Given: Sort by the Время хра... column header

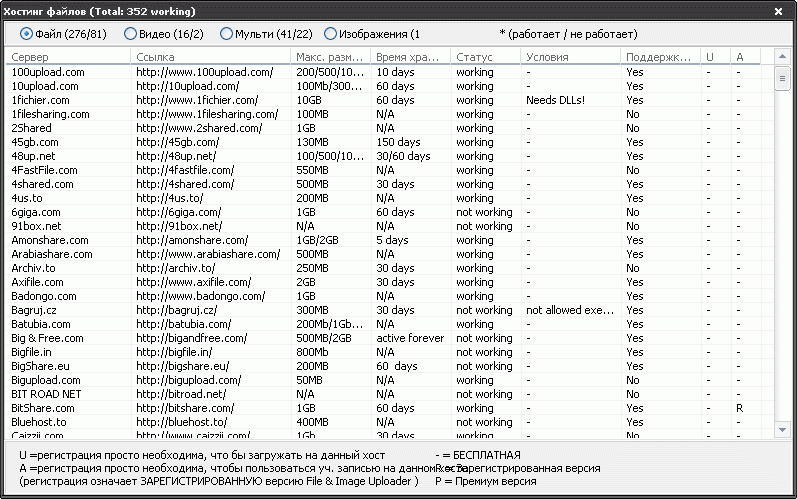Looking at the screenshot, I should point(411,57).
